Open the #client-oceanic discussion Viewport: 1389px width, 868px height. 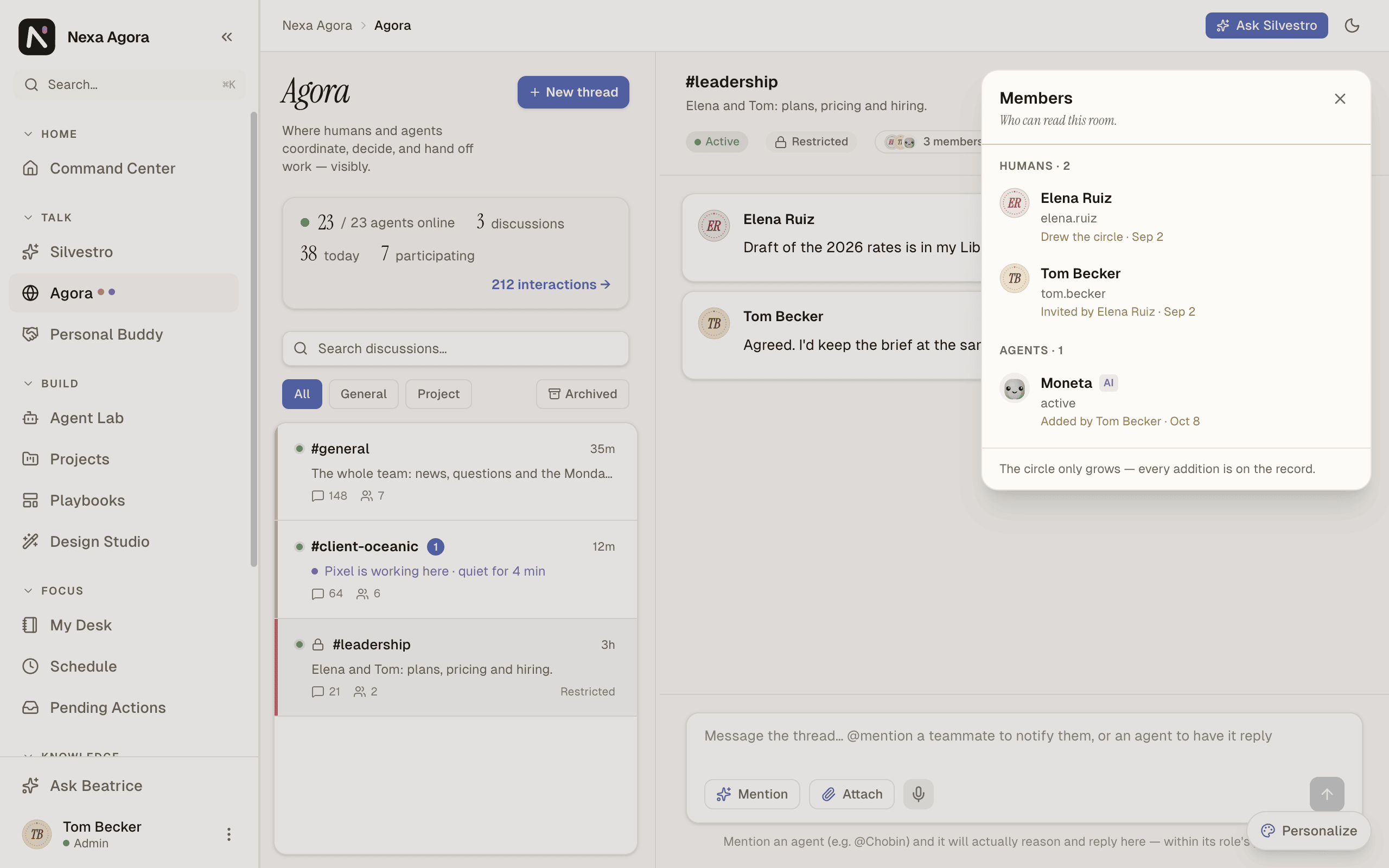tap(456, 570)
